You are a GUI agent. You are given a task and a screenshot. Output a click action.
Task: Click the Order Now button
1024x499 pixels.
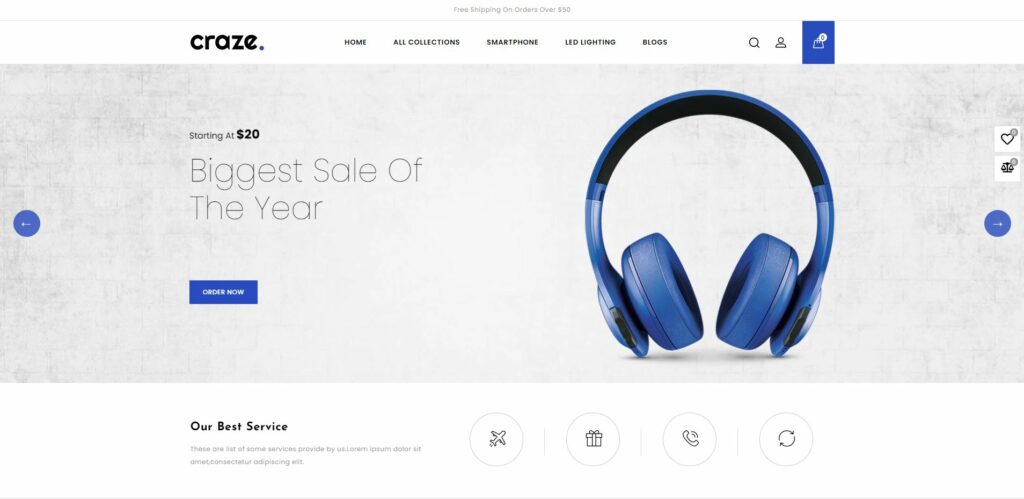223,292
